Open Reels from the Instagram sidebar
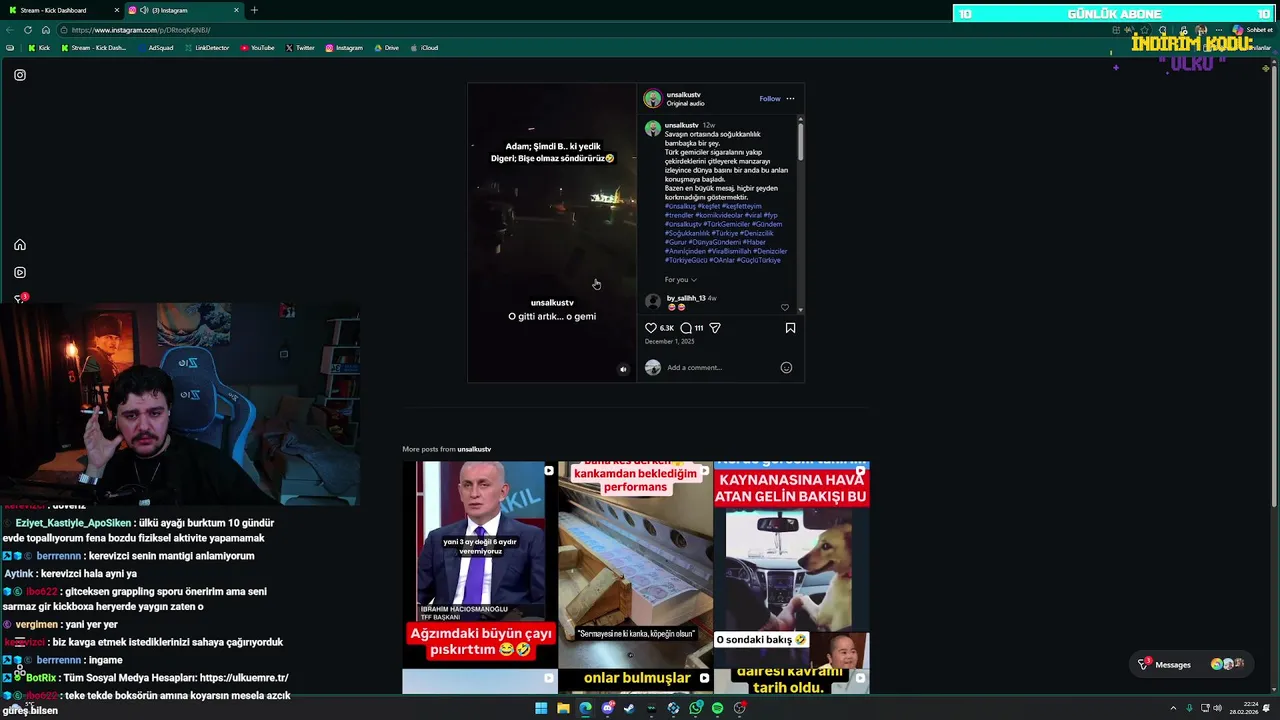1280x720 pixels. point(20,272)
